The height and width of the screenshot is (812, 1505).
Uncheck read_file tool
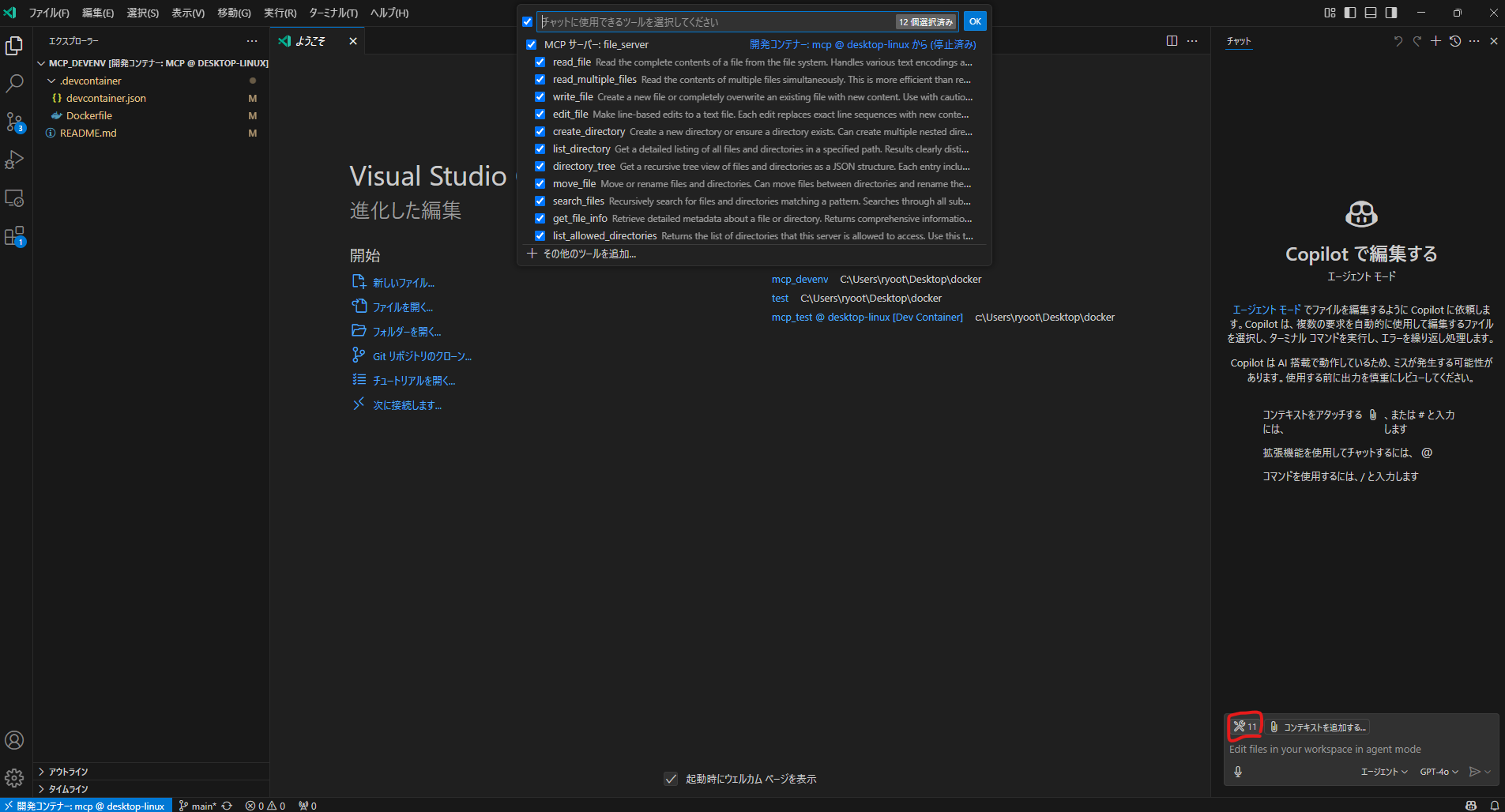pos(540,62)
